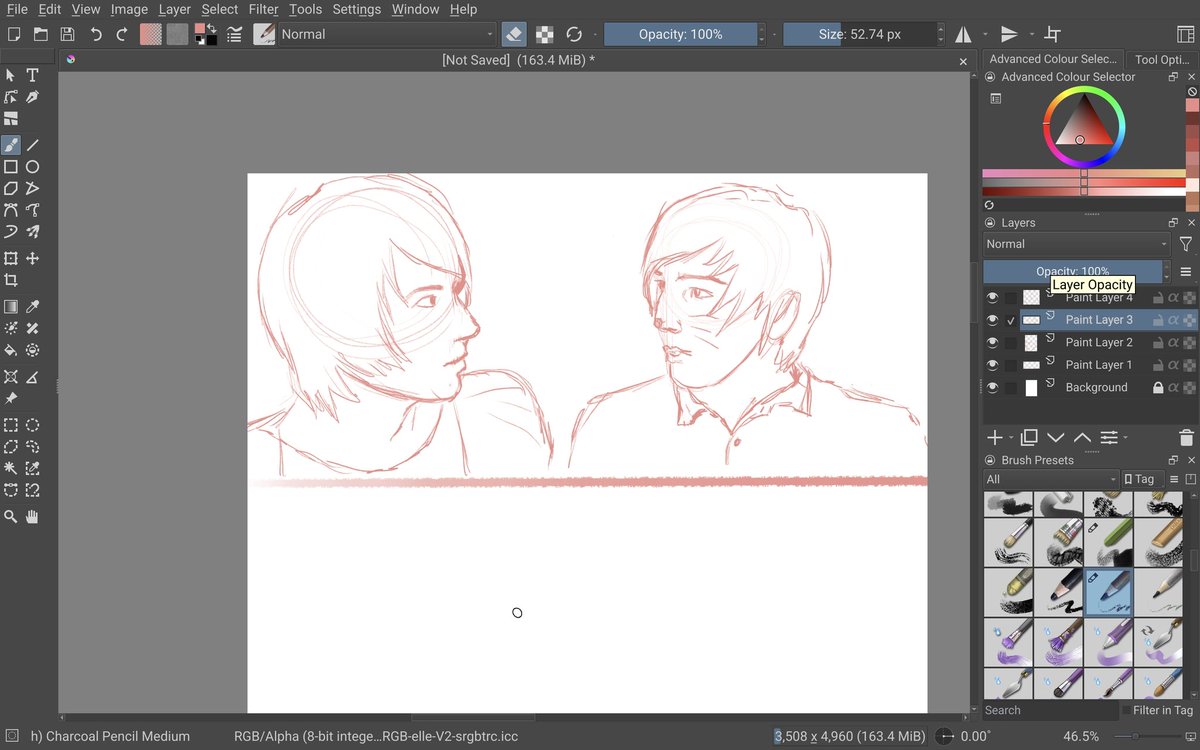The height and width of the screenshot is (750, 1200).
Task: Expand add layer plus dropdown arrow
Action: [1011, 438]
